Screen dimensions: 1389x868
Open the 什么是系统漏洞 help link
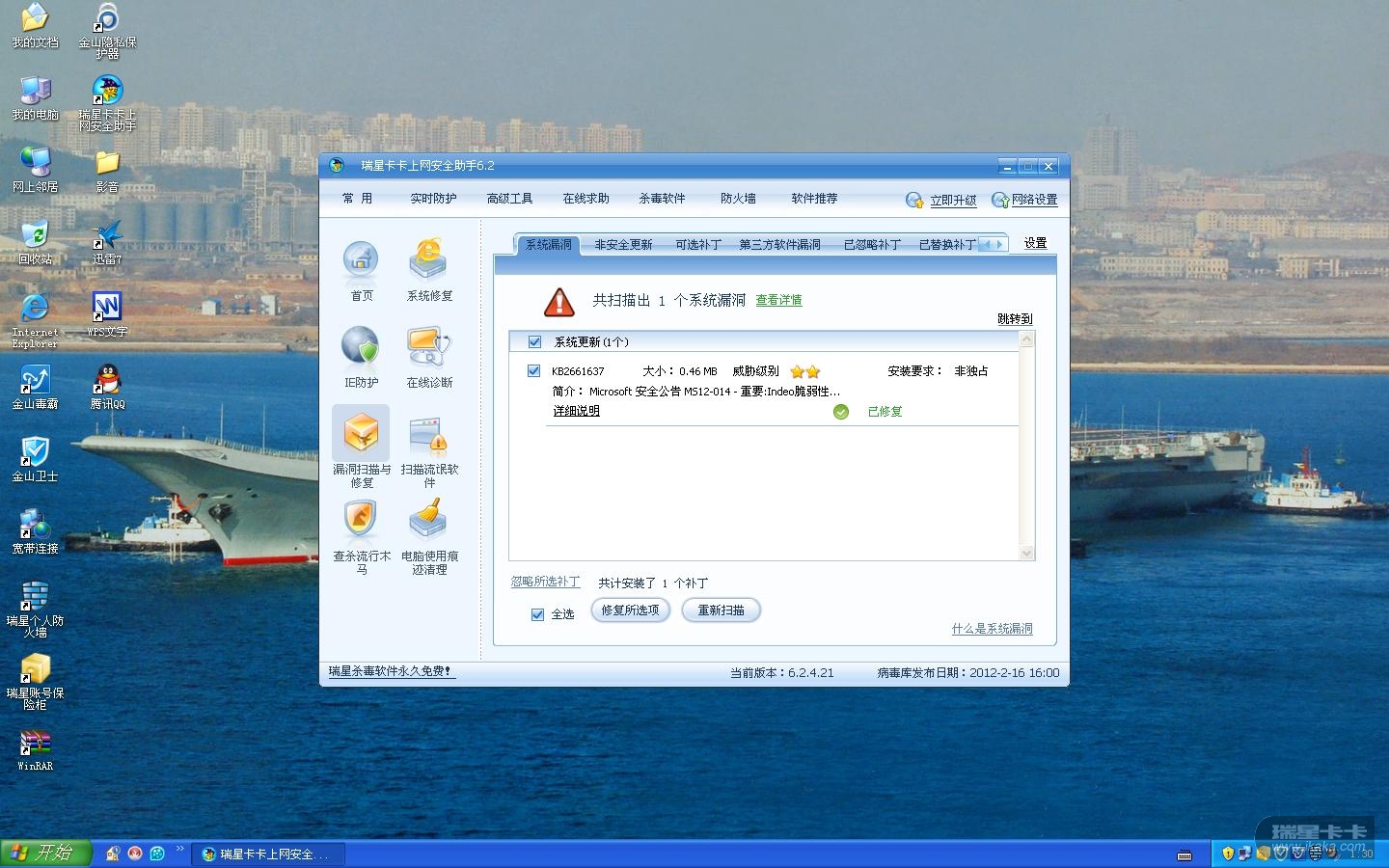[992, 629]
